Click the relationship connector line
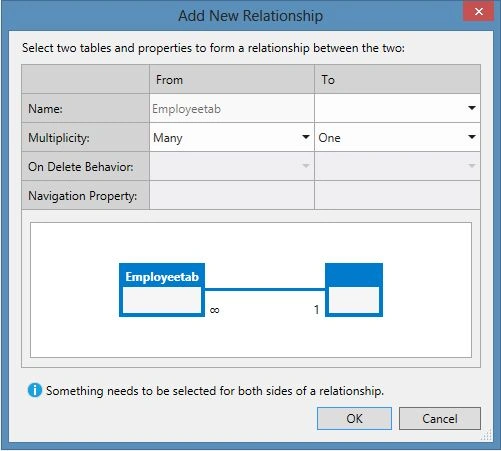This screenshot has height=451, width=501. click(x=265, y=289)
